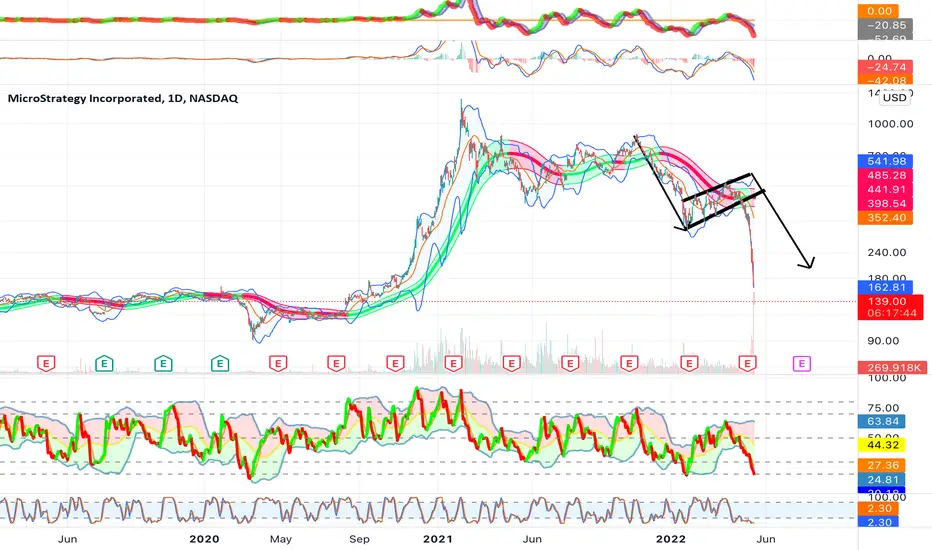The image size is (932, 550).
Task: Select the orange -42.08 indicator label
Action: coord(886,80)
